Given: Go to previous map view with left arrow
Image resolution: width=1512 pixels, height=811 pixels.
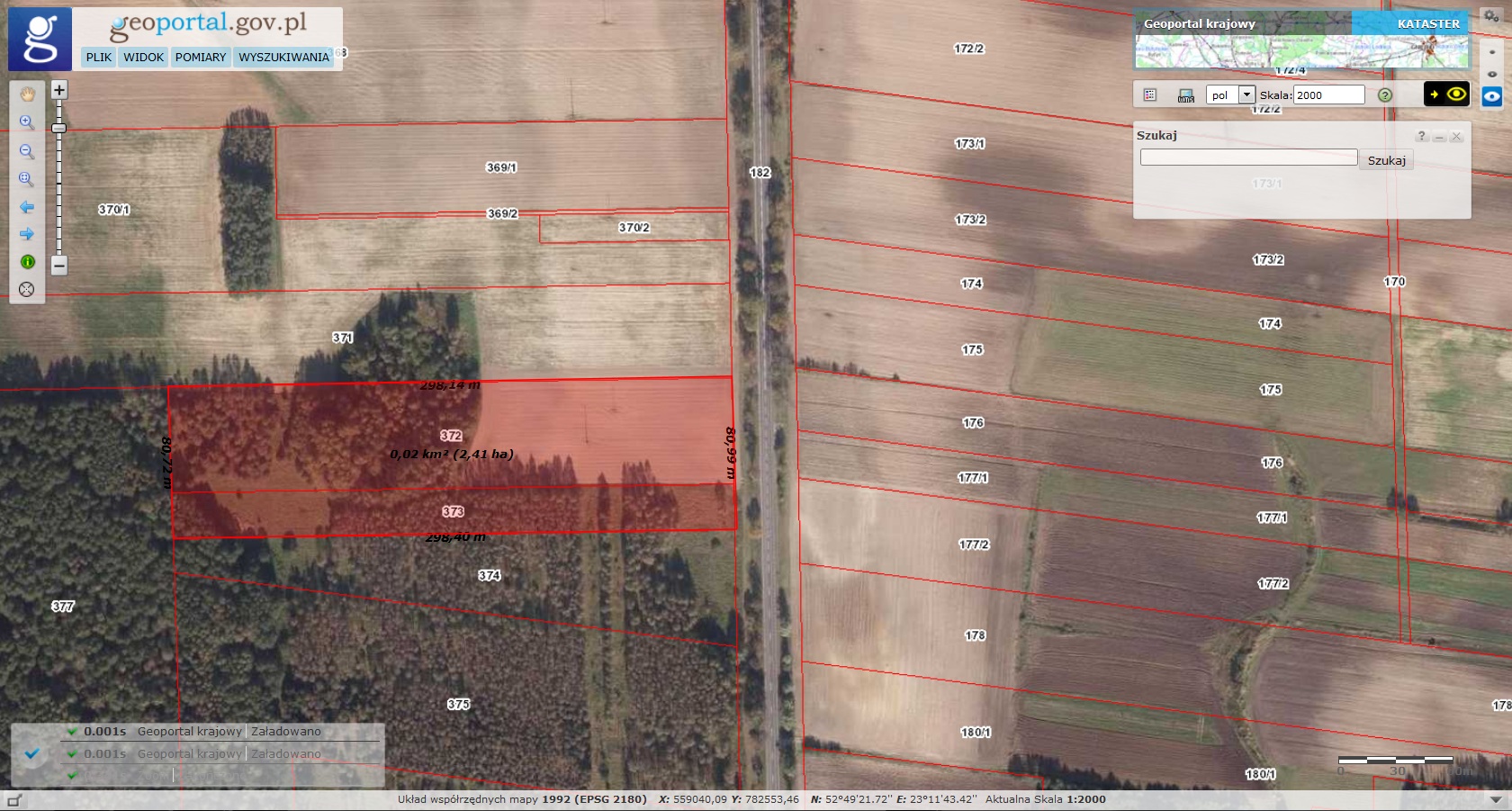Looking at the screenshot, I should click(x=27, y=207).
